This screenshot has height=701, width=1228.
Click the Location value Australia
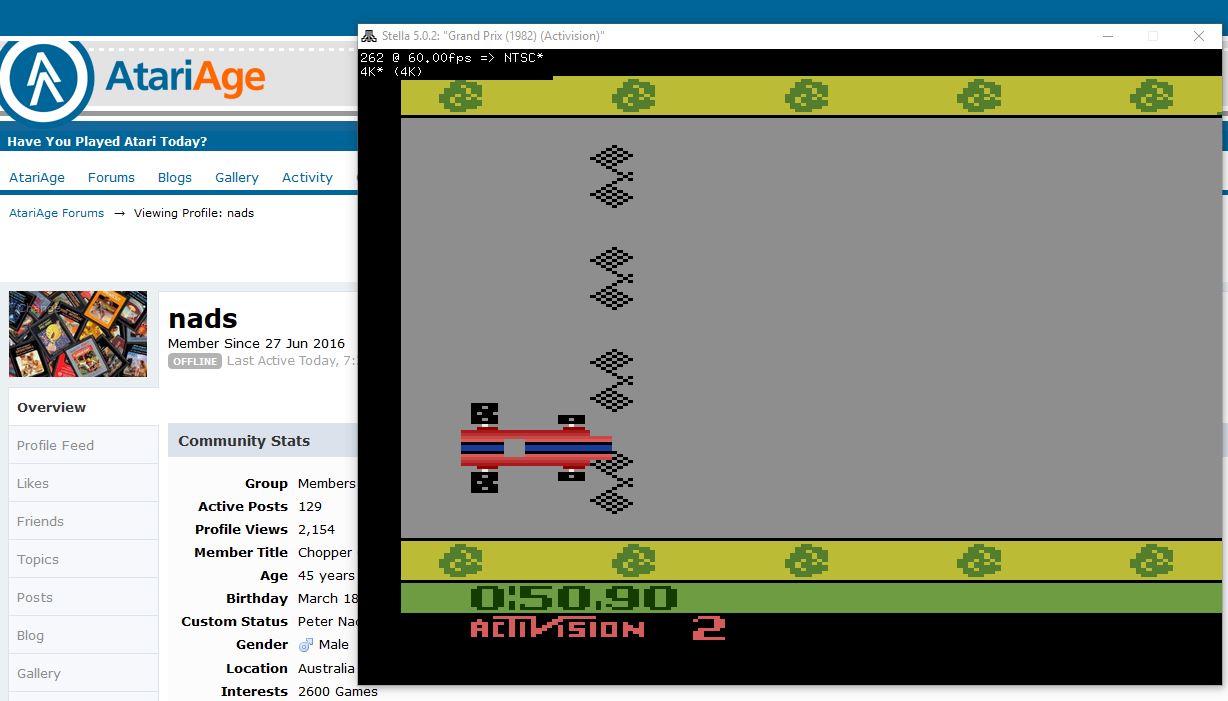point(326,668)
